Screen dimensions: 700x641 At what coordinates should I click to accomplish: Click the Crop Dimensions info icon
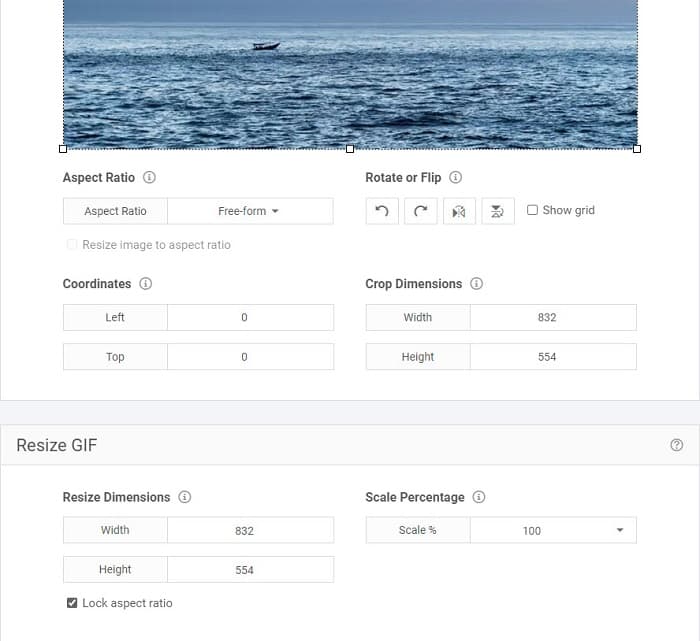(x=477, y=284)
